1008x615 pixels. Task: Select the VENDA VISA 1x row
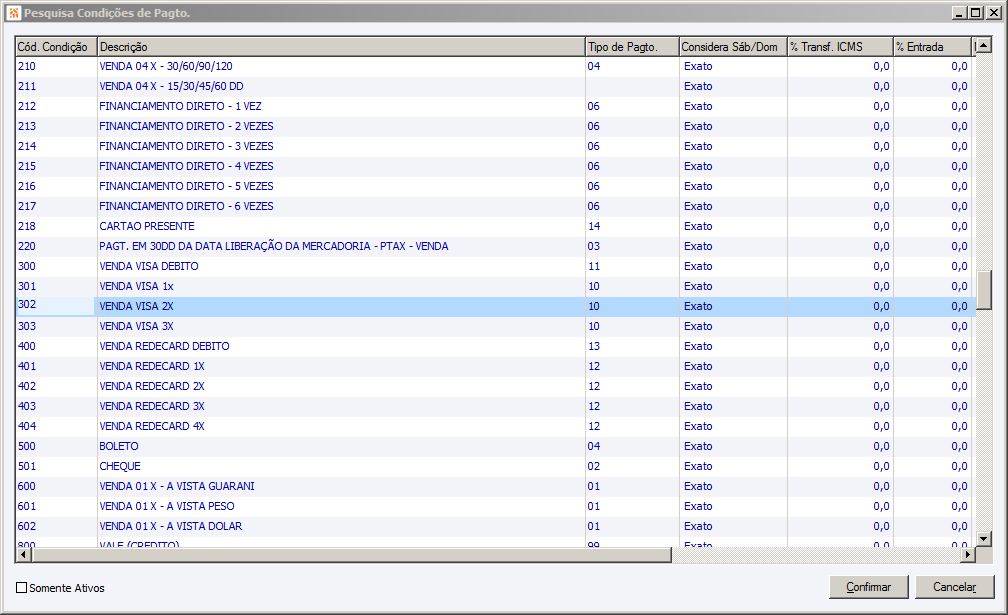coord(496,286)
